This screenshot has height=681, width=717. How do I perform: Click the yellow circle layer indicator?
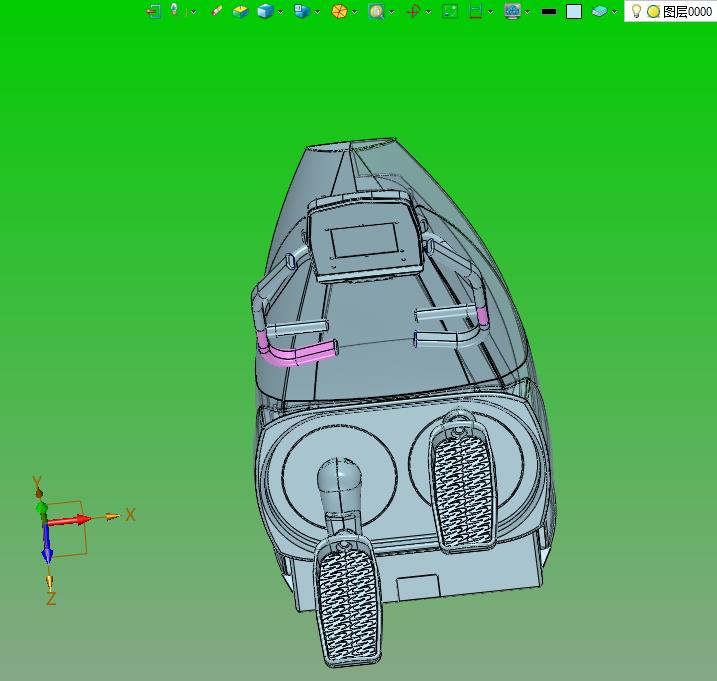[x=653, y=12]
